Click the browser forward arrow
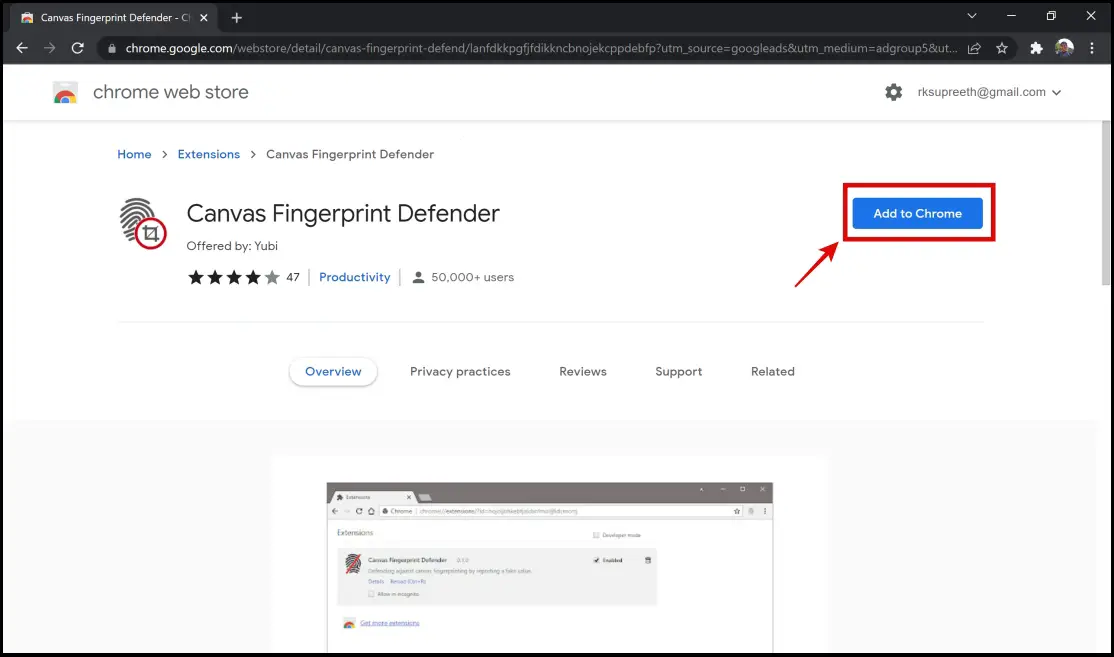 pos(50,48)
